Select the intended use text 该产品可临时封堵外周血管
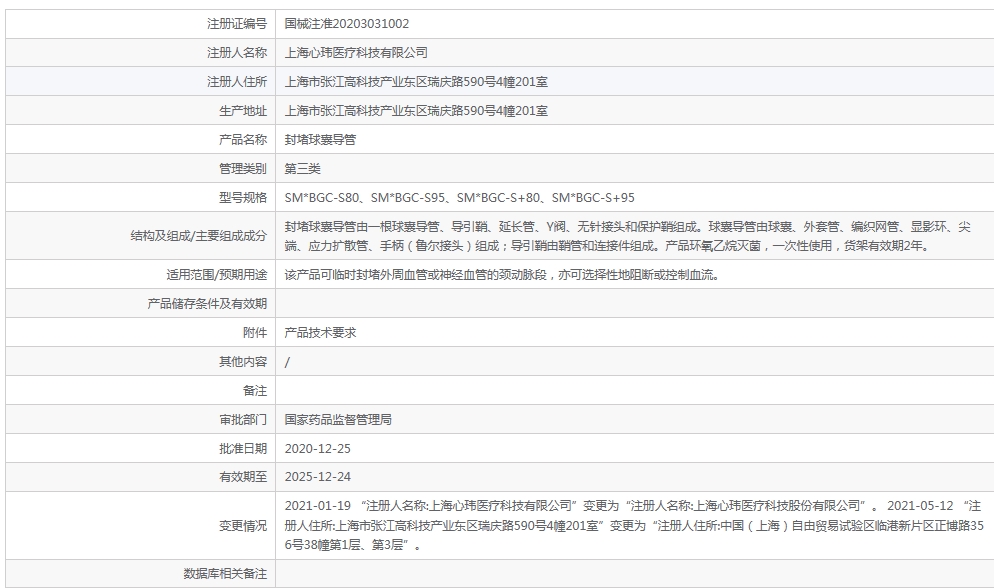Viewport: 994px width, 588px height. [x=503, y=274]
